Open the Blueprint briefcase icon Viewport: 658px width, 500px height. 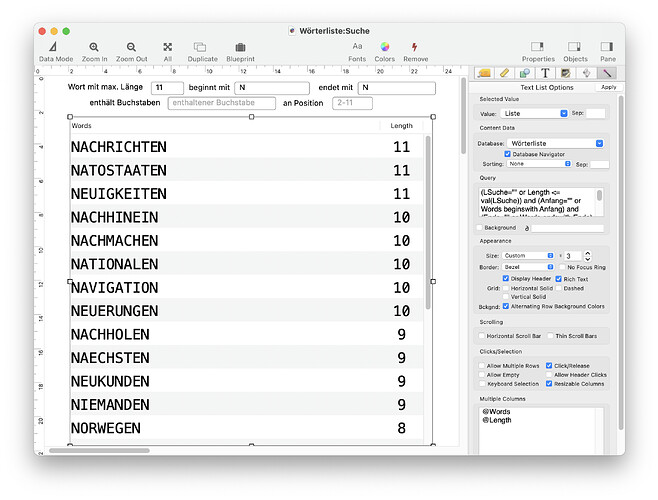coord(240,47)
